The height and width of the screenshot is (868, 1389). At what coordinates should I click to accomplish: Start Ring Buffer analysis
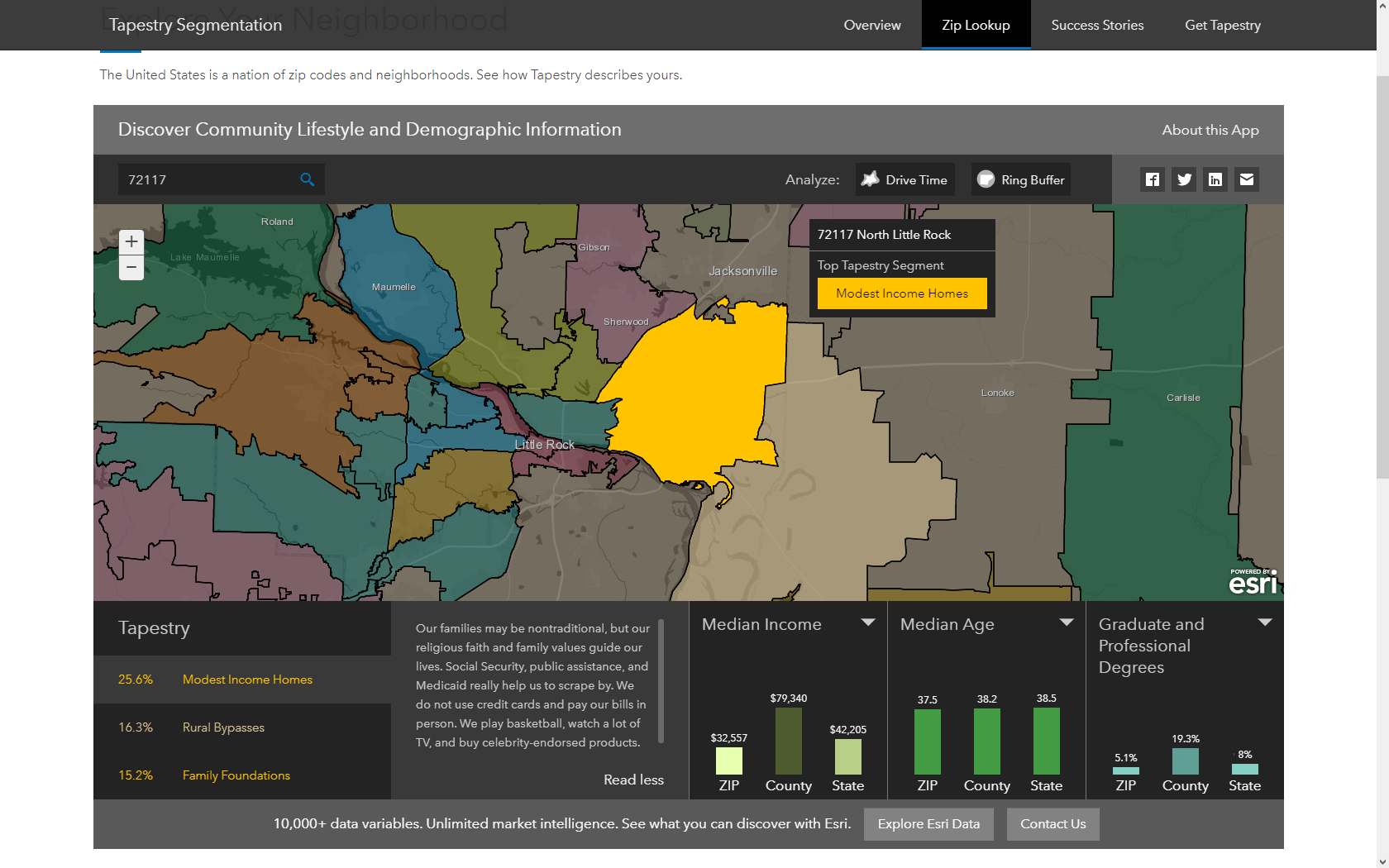[1020, 179]
